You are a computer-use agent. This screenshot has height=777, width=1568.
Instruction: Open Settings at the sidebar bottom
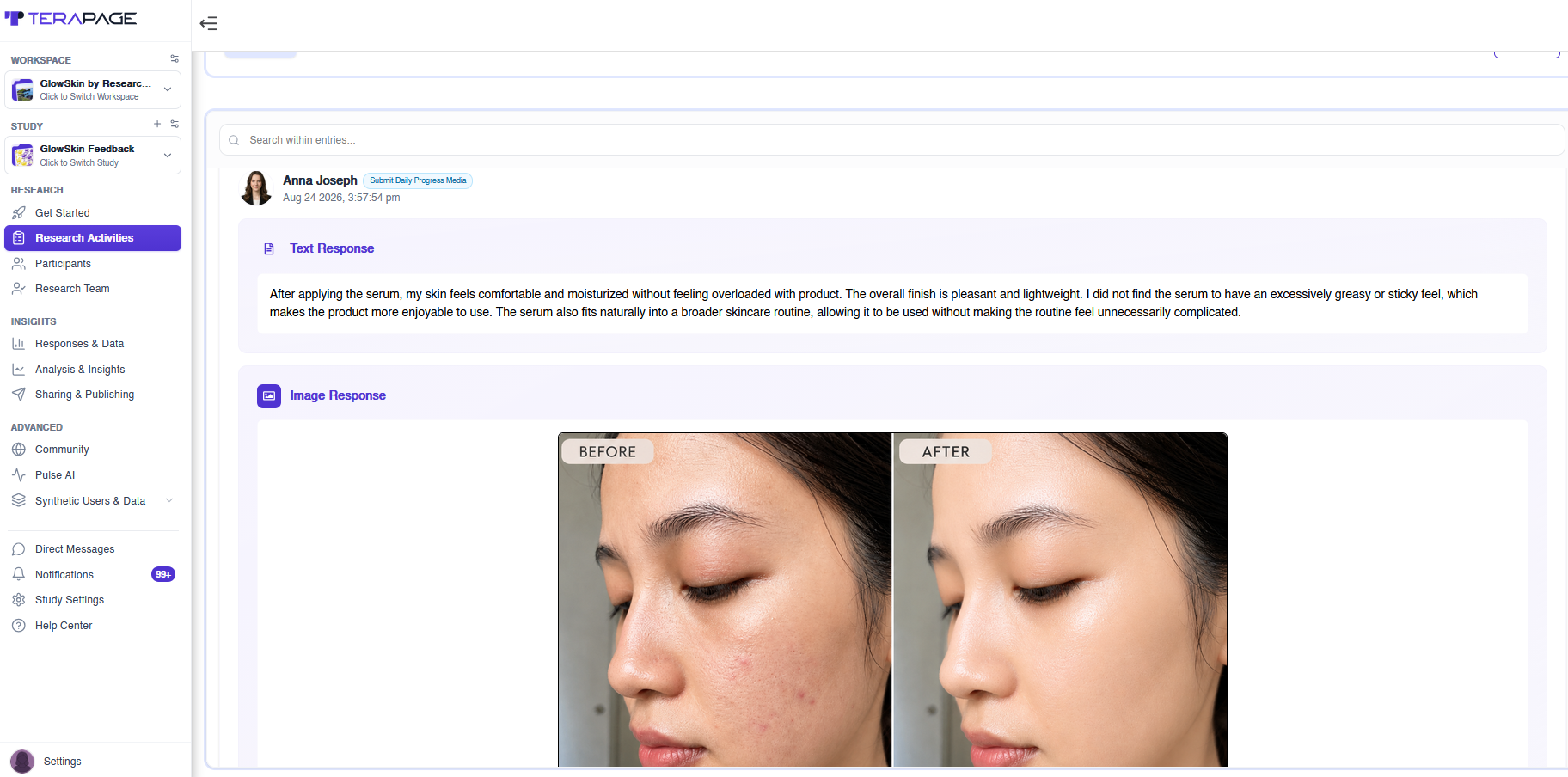[x=62, y=762]
